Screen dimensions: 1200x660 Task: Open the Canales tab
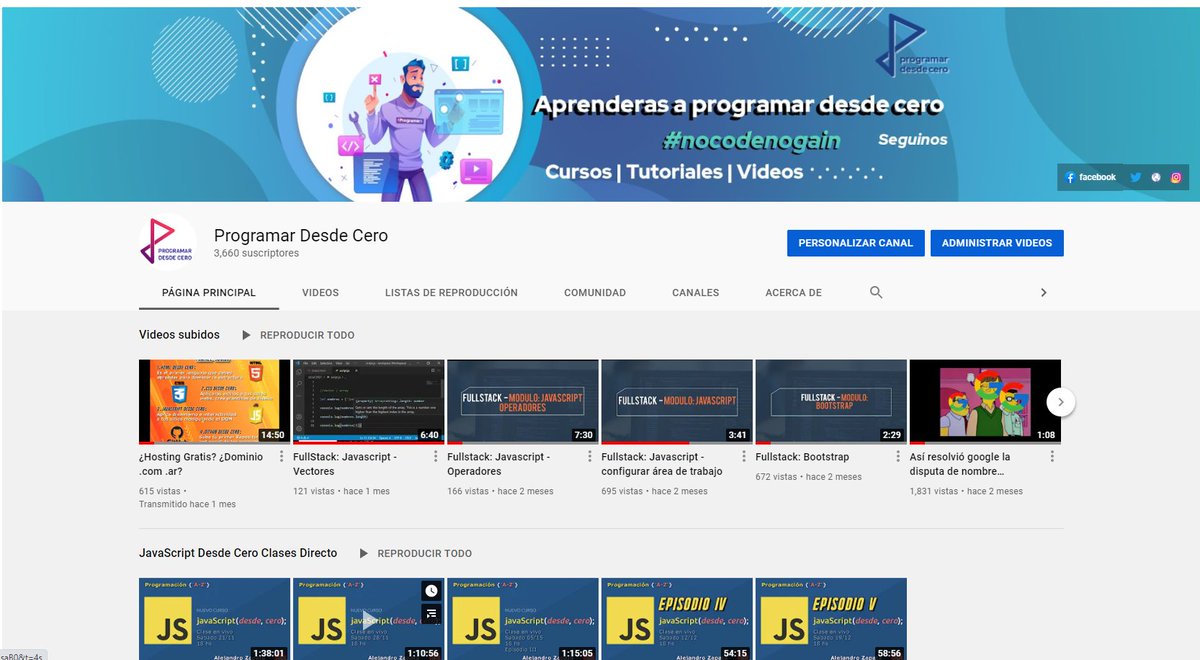(x=695, y=293)
